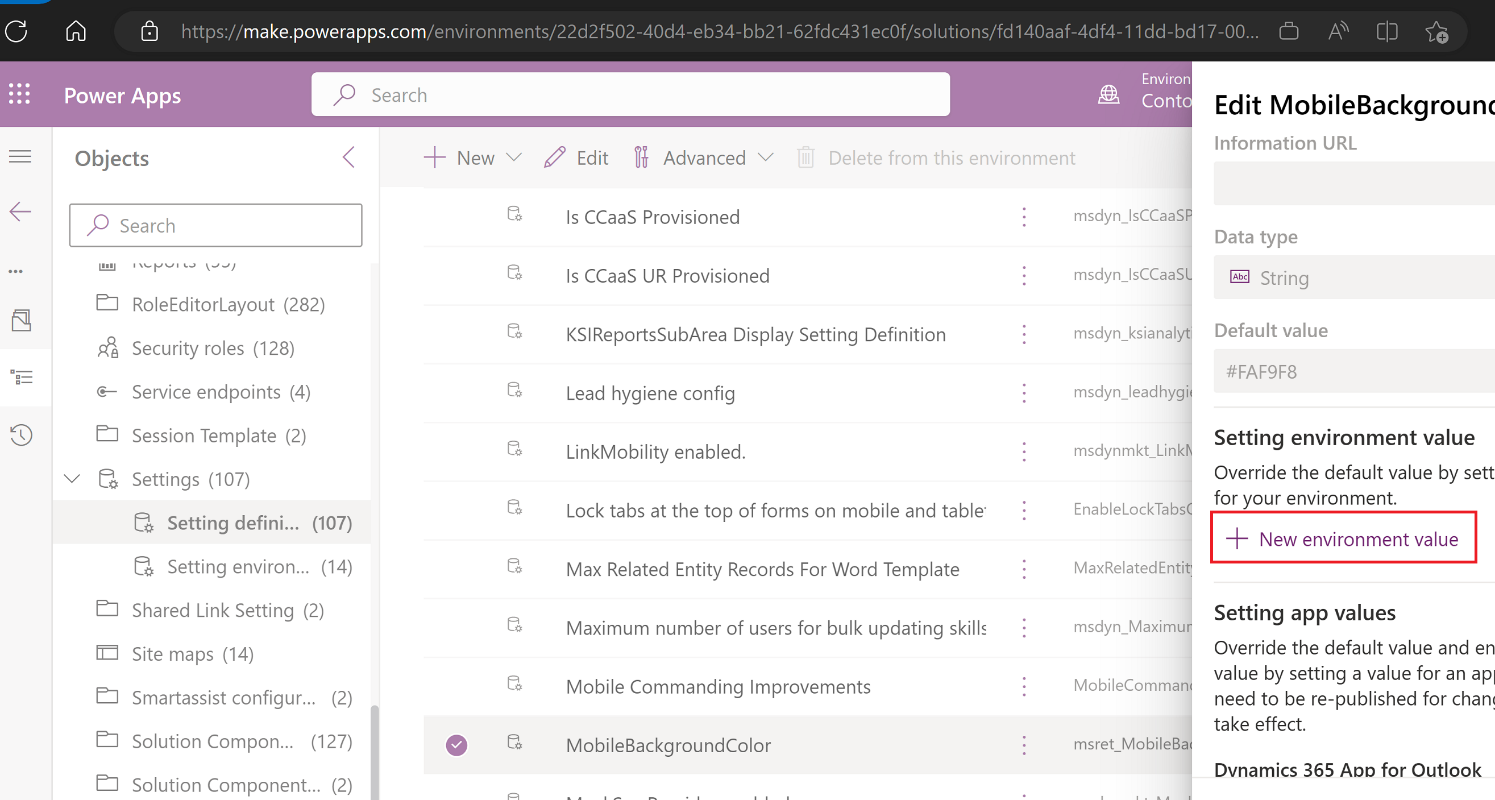The image size is (1495, 800).
Task: More options for Lead hygiene config
Action: coord(1024,393)
